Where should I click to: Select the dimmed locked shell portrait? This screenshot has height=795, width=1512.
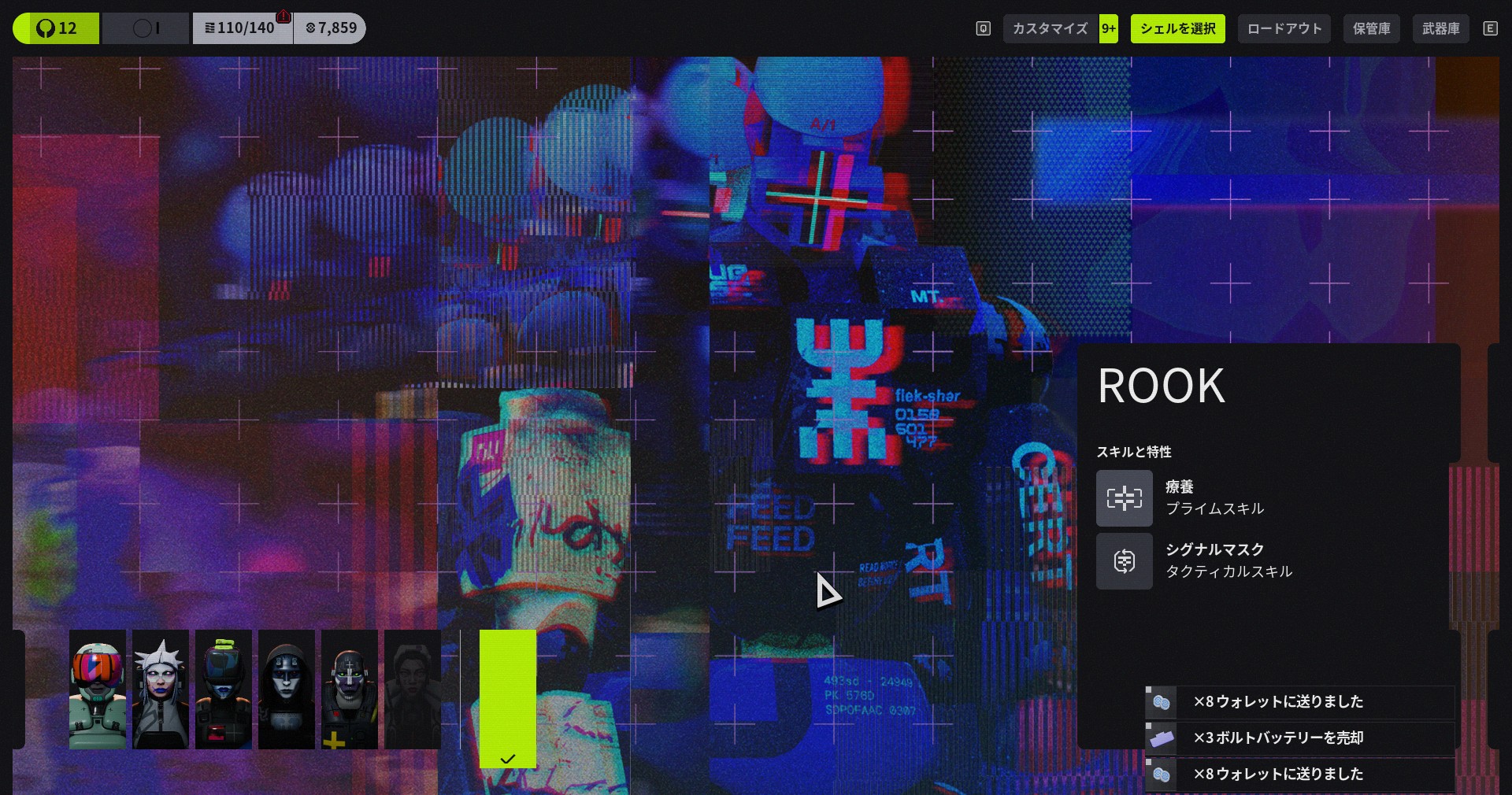point(413,690)
